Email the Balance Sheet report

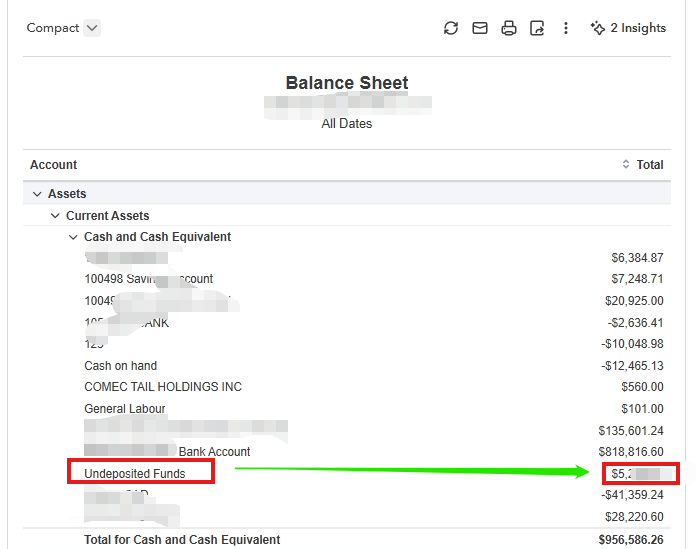[x=480, y=28]
